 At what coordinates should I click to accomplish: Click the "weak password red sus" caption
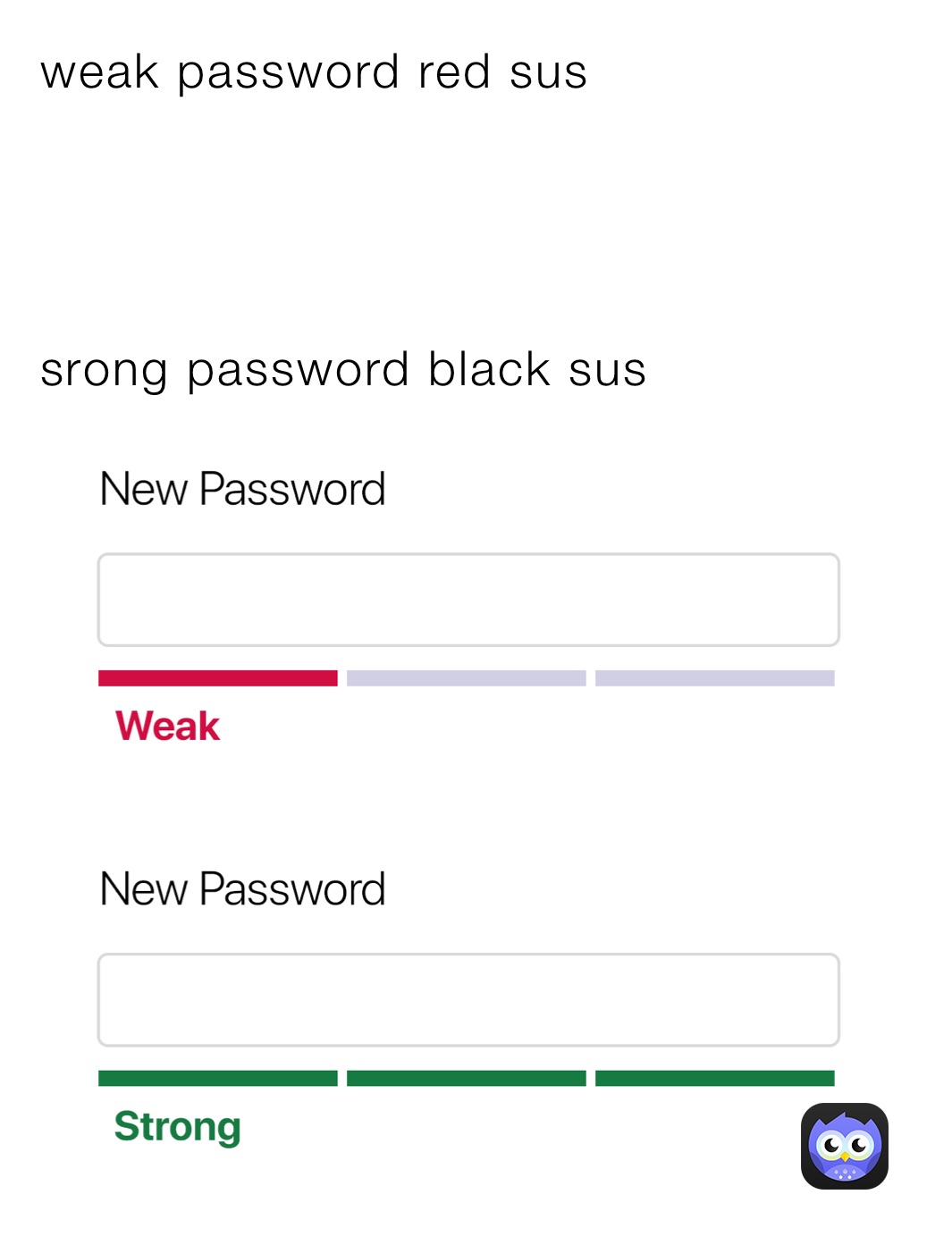point(314,72)
